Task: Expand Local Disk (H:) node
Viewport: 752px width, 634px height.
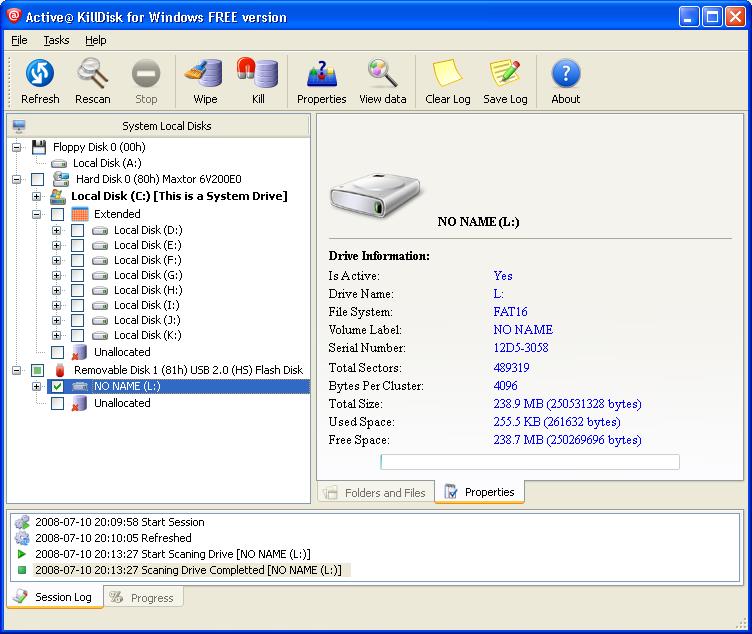Action: pos(57,291)
